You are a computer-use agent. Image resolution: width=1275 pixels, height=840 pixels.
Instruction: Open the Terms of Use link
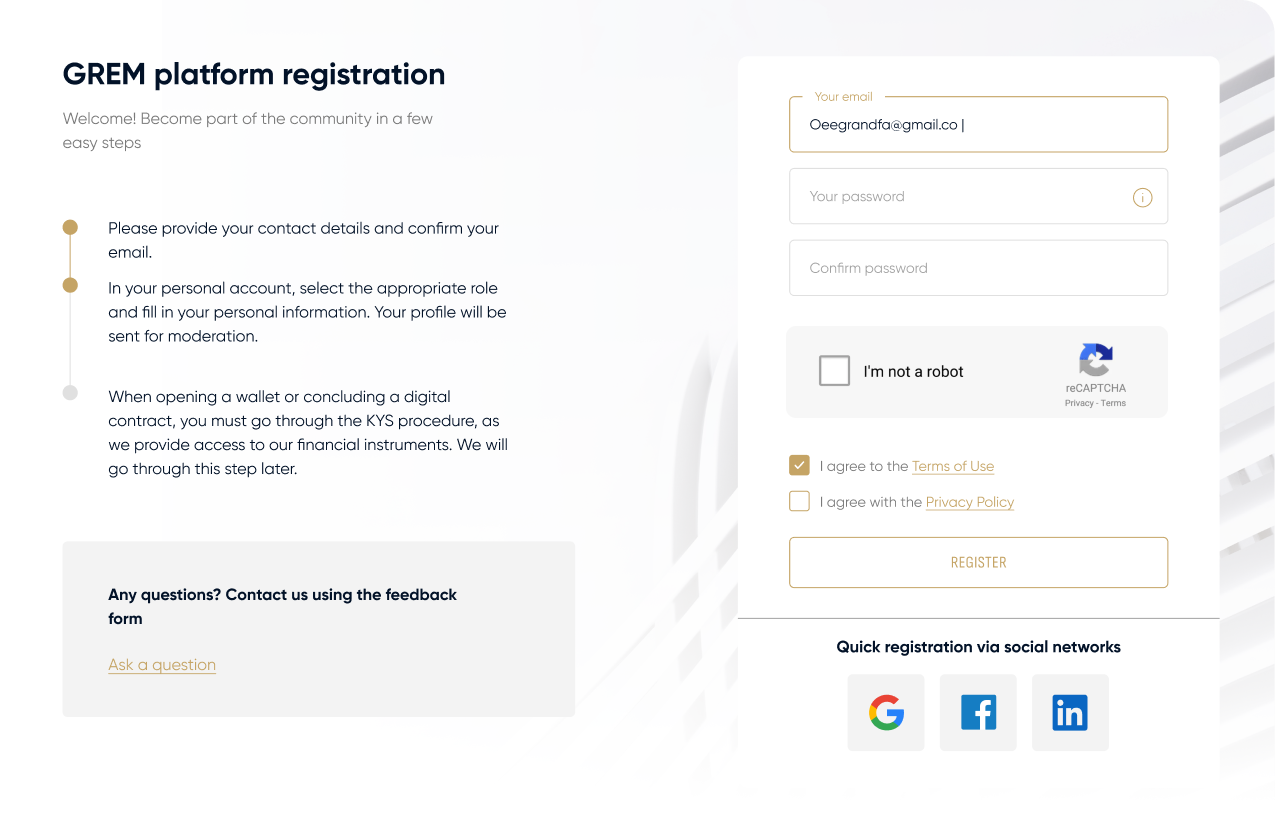coord(952,466)
